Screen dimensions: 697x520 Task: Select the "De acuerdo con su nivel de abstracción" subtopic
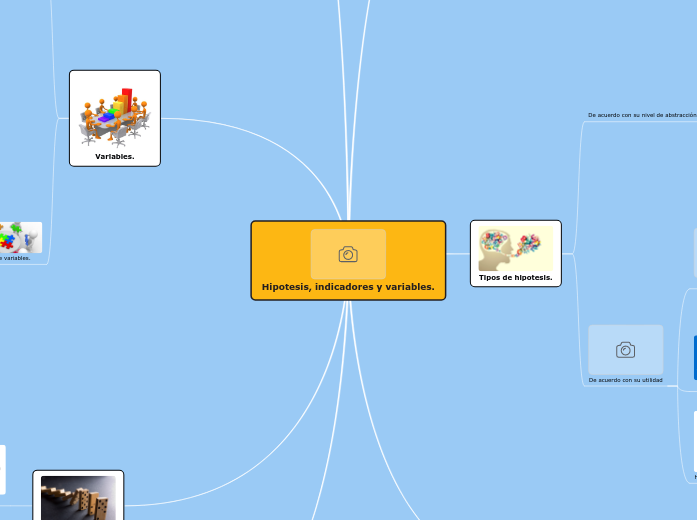coord(640,115)
